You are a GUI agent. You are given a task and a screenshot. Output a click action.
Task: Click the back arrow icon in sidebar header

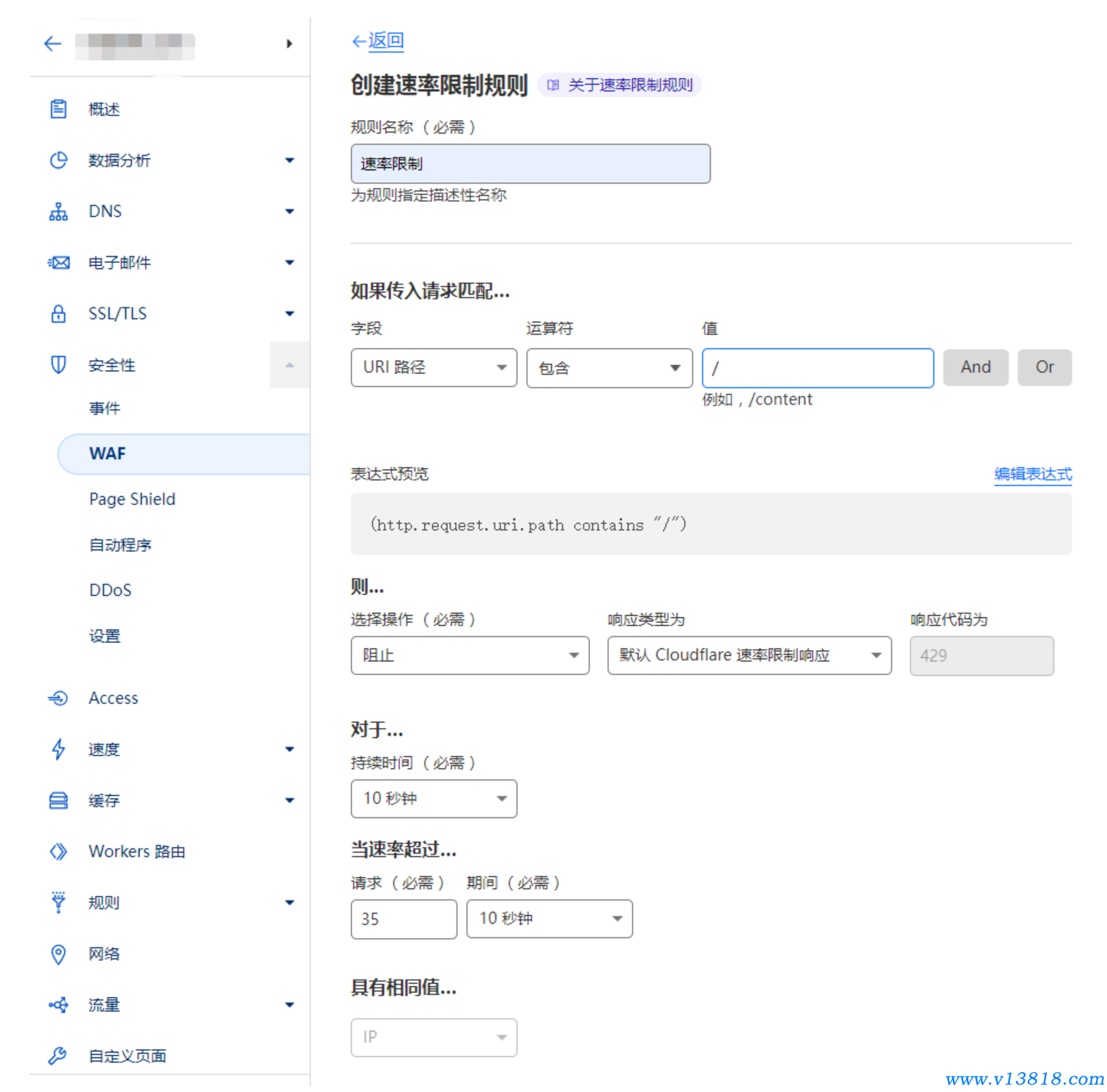point(53,44)
